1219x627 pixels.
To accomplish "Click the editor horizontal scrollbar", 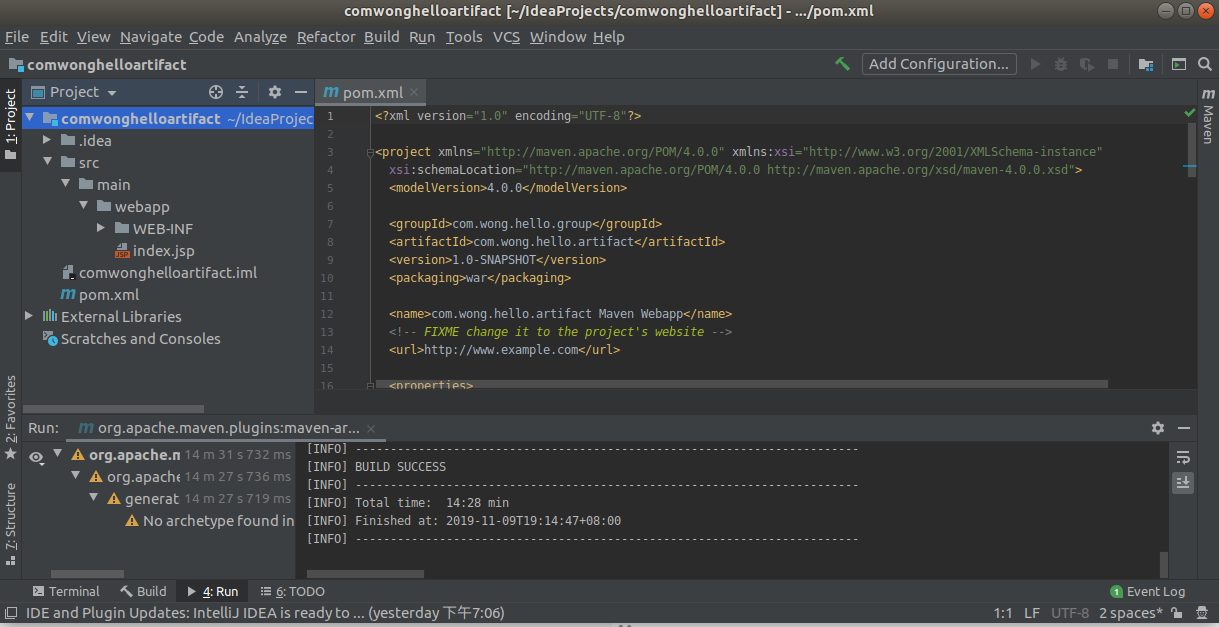I will (741, 384).
